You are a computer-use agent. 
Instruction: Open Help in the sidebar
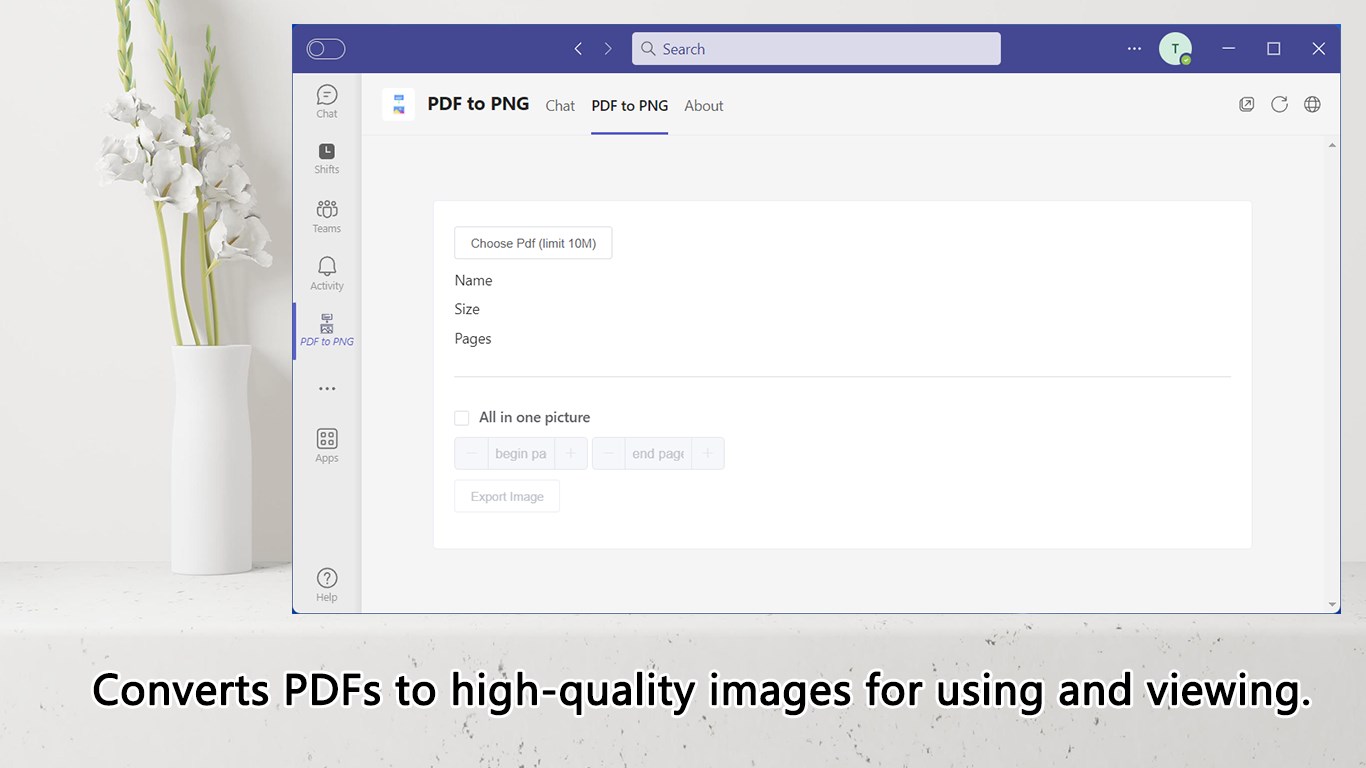click(327, 584)
